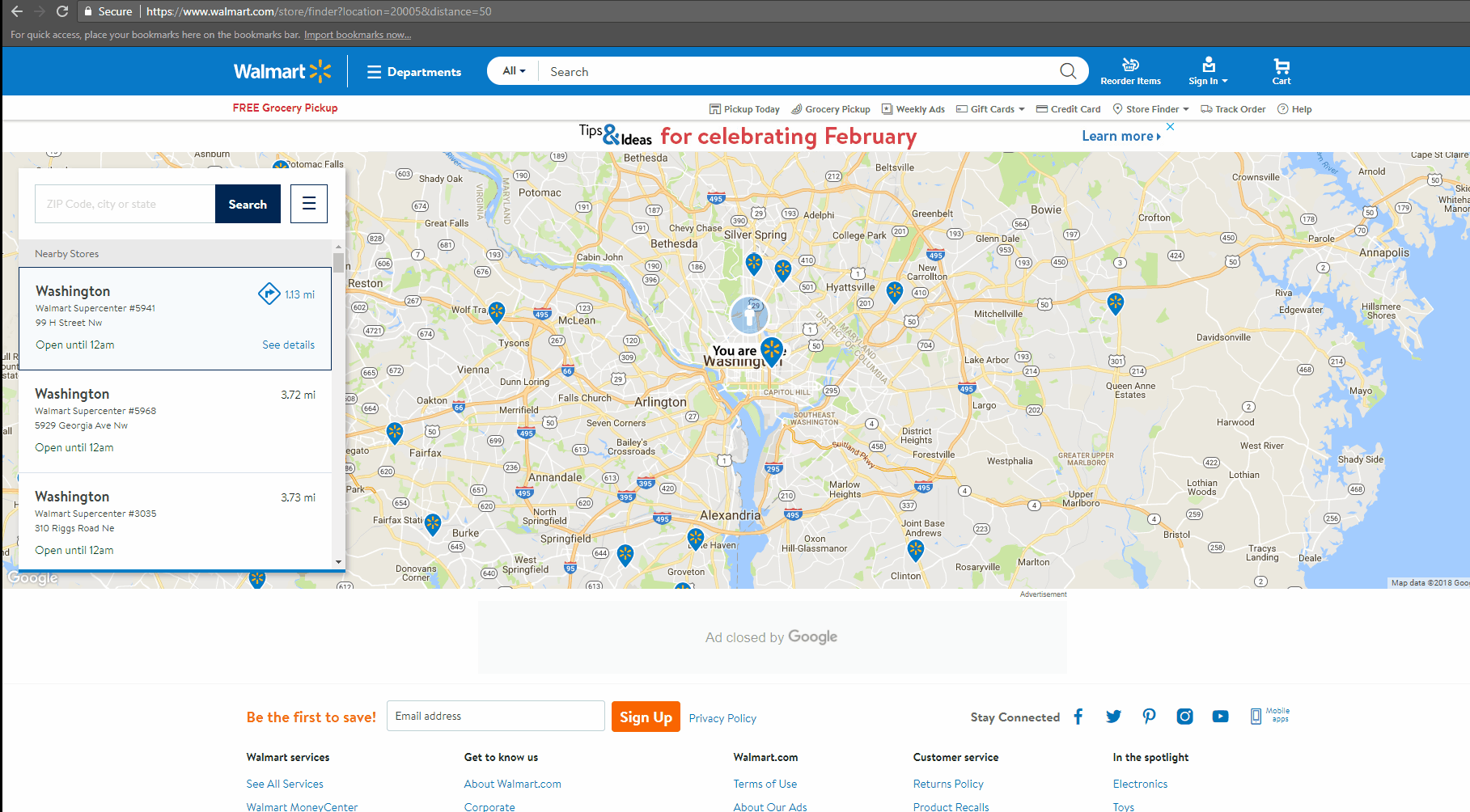The height and width of the screenshot is (812, 1470).
Task: Click the Walmart logo
Action: 282,71
